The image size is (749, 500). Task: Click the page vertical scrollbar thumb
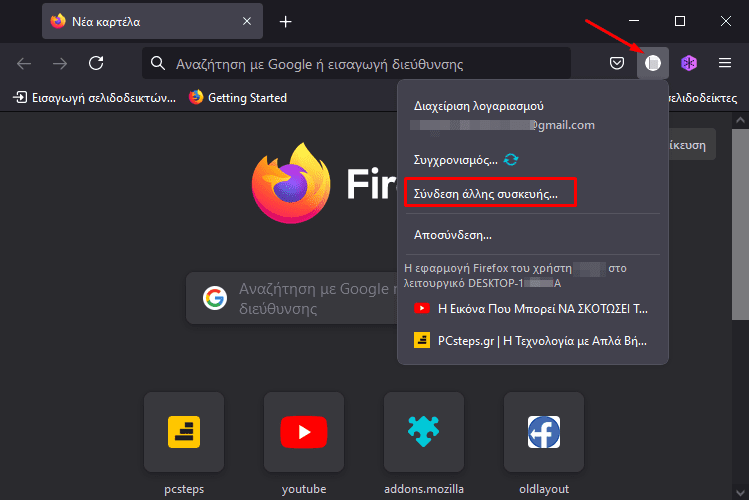tap(740, 224)
